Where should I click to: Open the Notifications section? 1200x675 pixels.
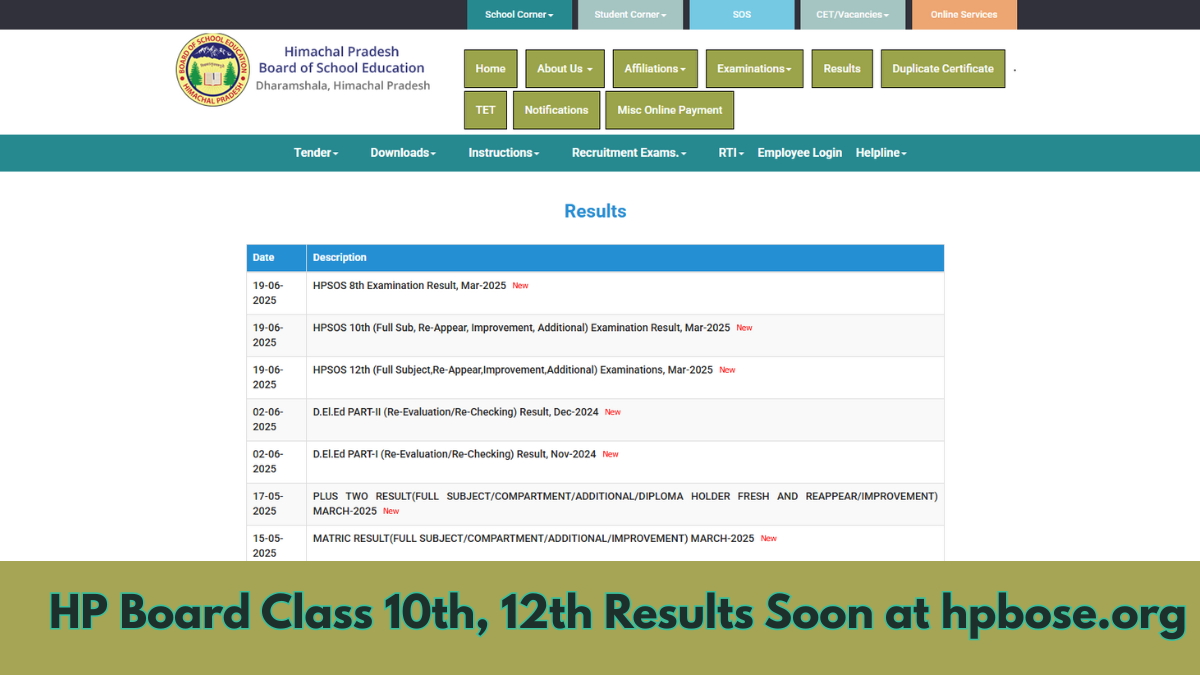pos(556,110)
